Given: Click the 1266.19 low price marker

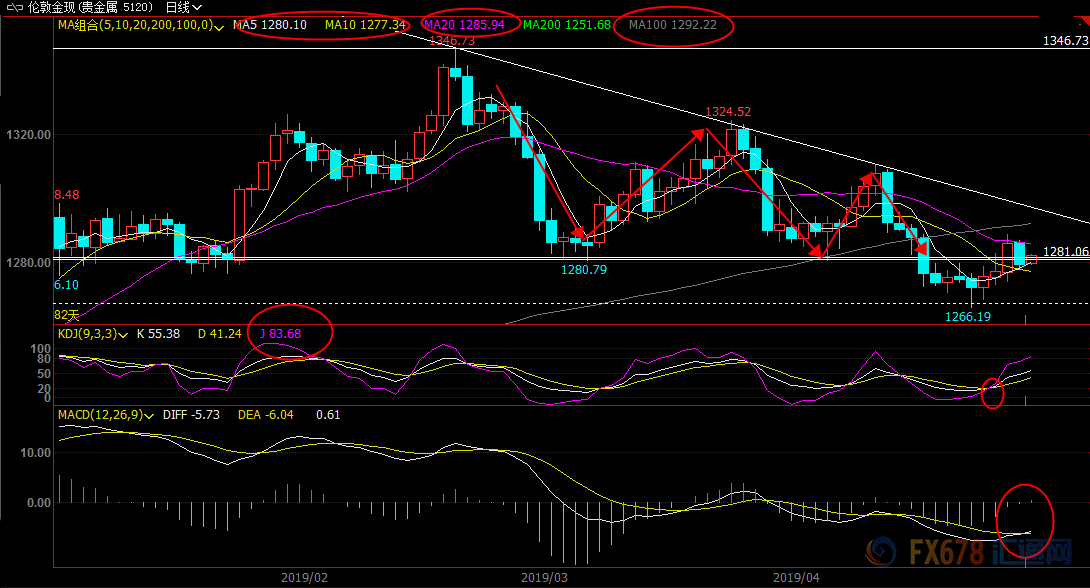Looking at the screenshot, I should (967, 316).
